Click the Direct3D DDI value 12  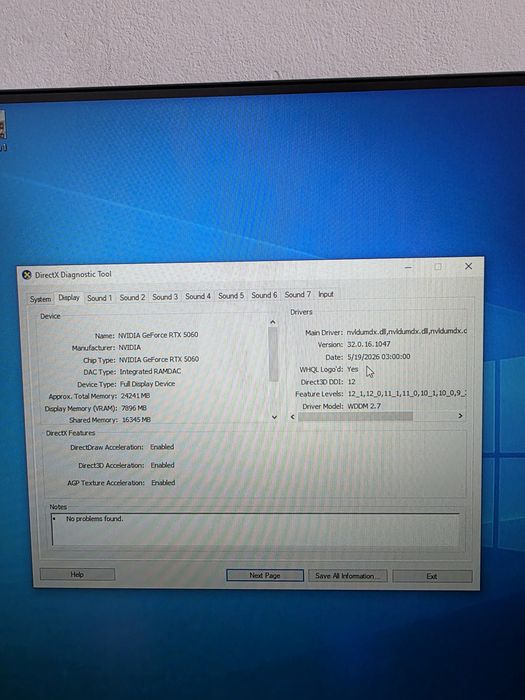click(352, 382)
